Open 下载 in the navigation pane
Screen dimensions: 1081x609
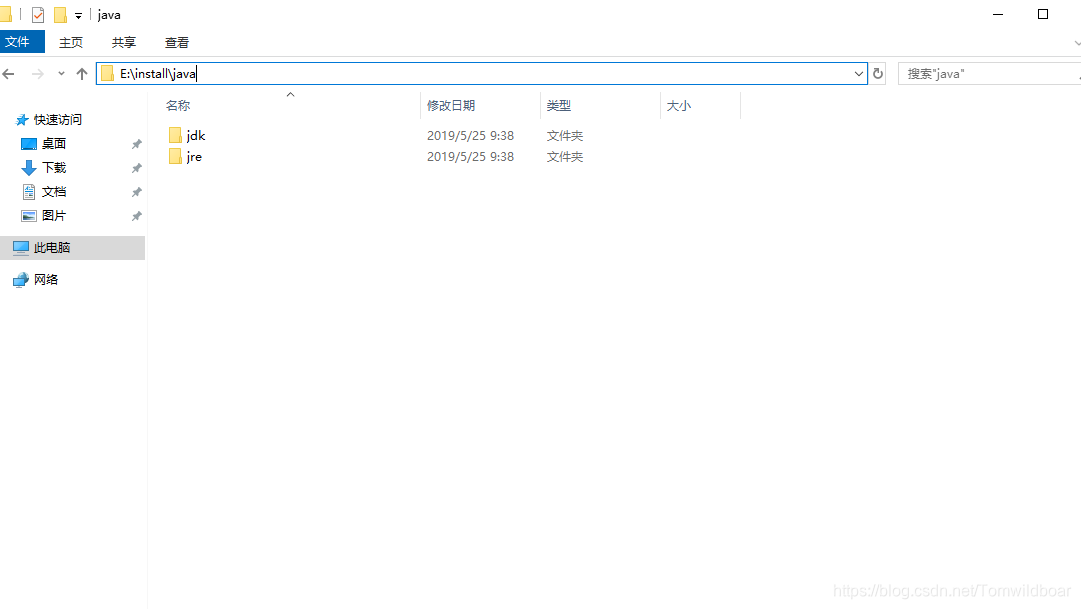54,168
